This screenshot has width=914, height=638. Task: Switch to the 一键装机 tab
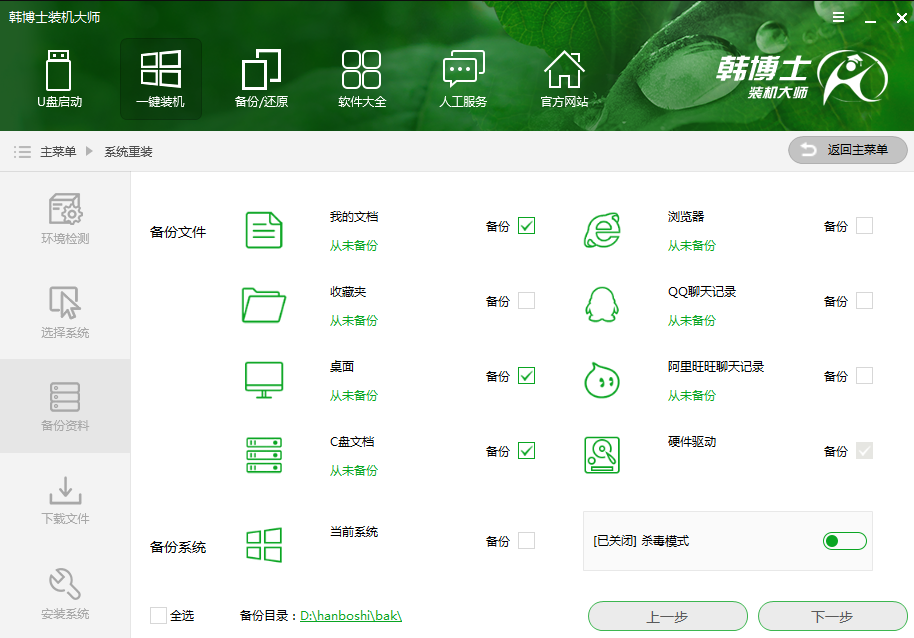point(160,78)
